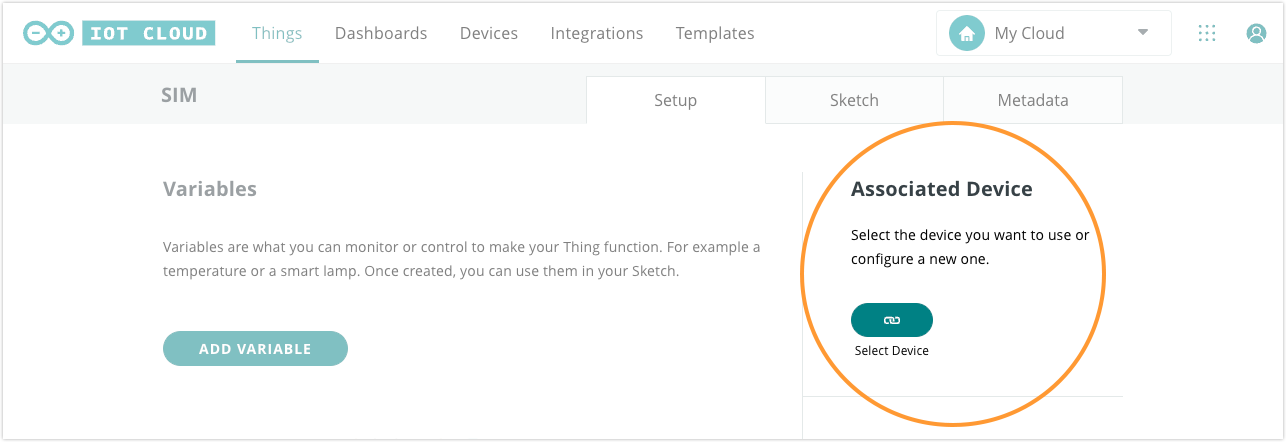Click the IOT CLOUD wordmark
This screenshot has width=1286, height=442.
[146, 33]
